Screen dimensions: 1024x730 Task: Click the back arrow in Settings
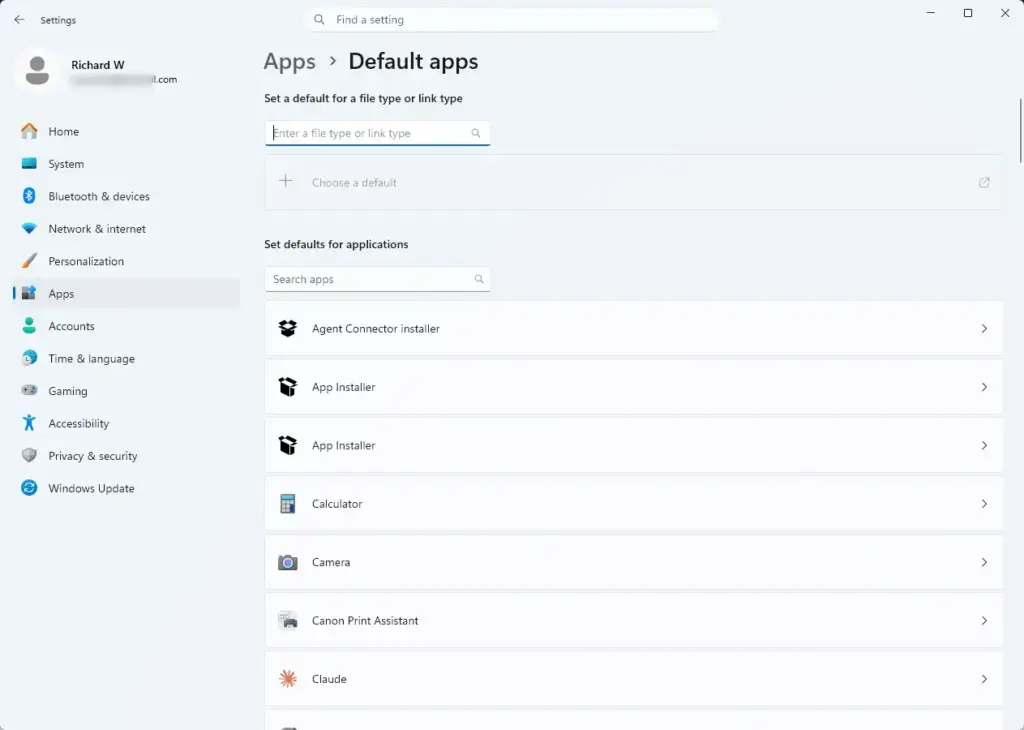point(19,20)
